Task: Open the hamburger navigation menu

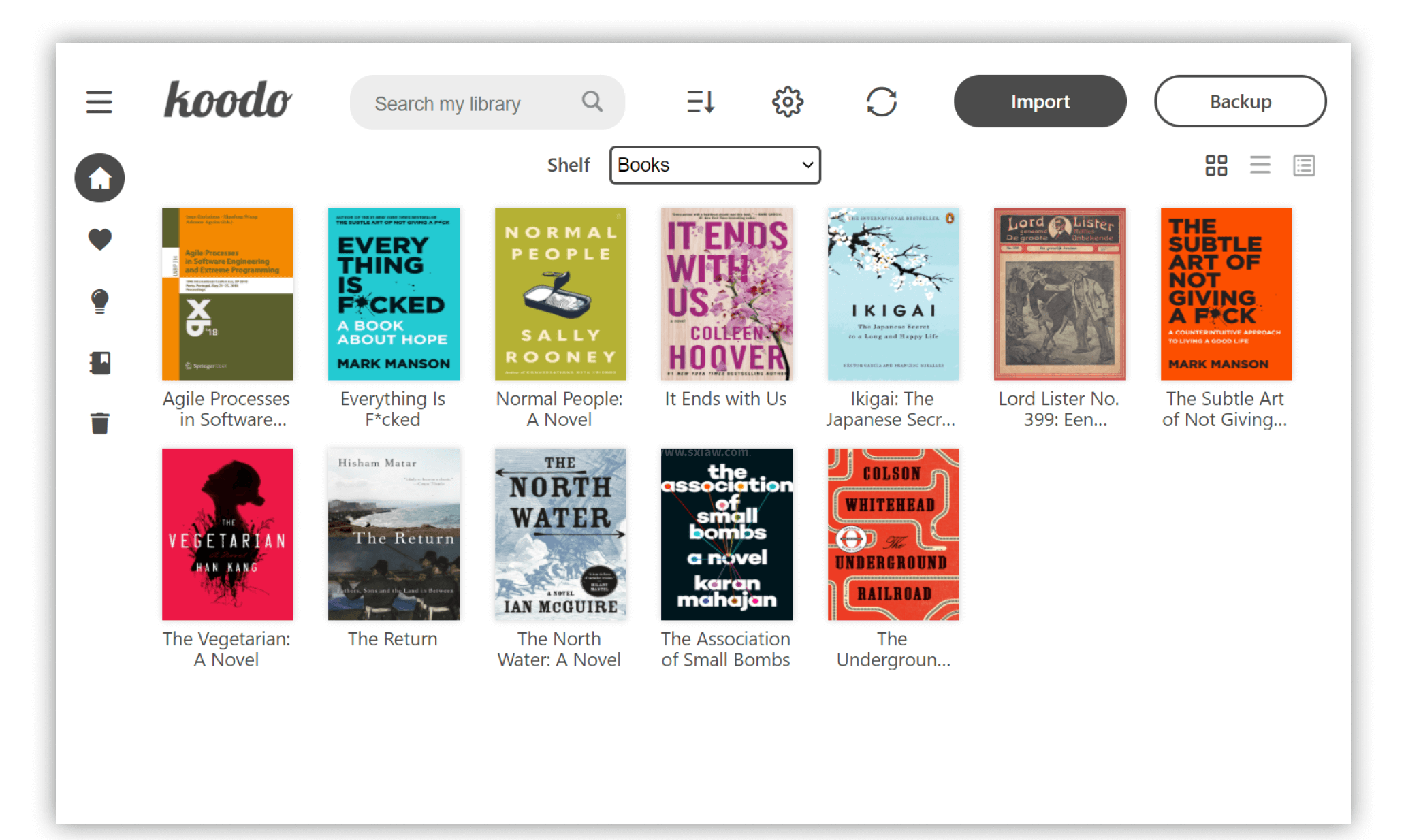Action: pyautogui.click(x=99, y=101)
